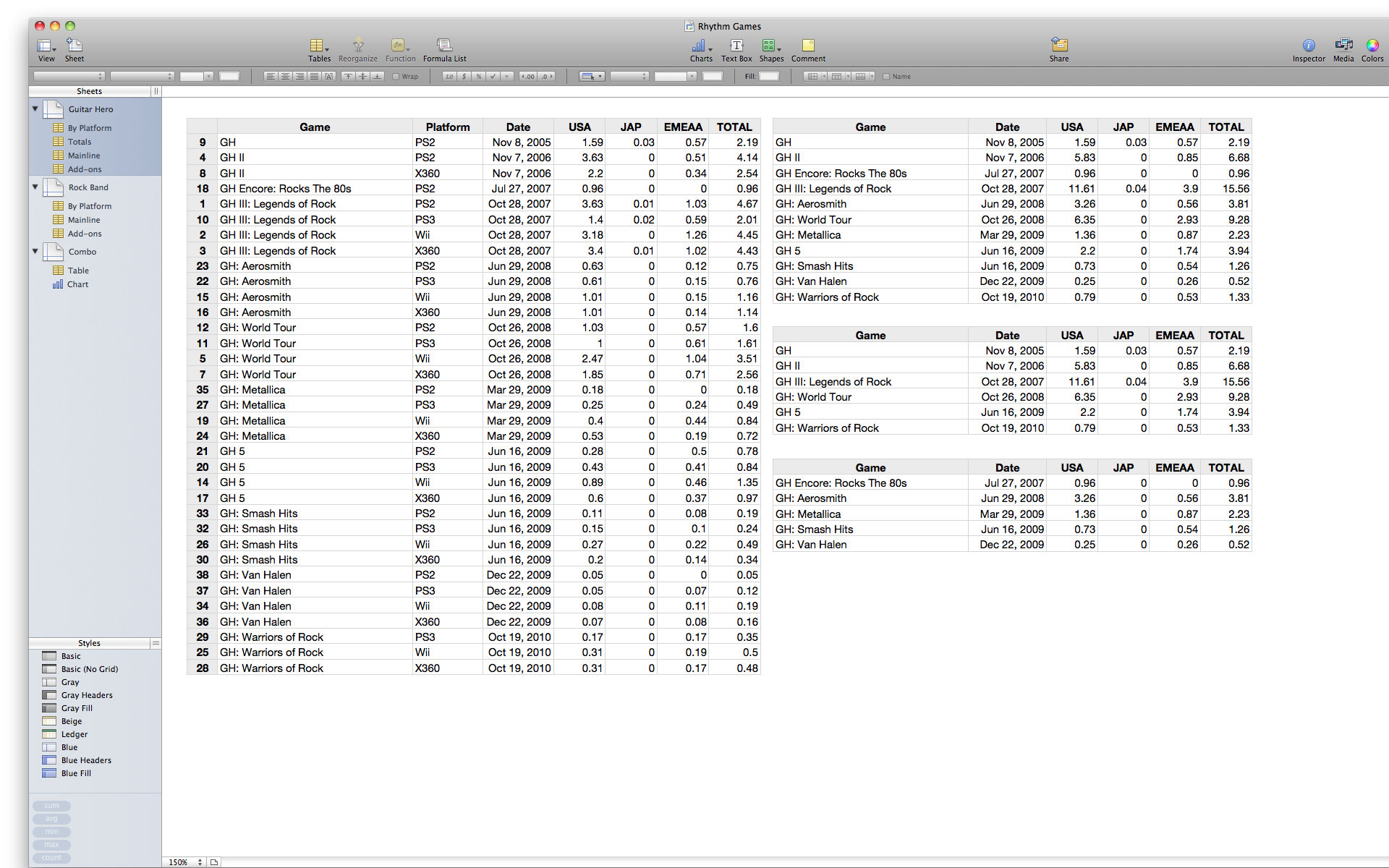Open the Styles pane options menu

coord(156,643)
